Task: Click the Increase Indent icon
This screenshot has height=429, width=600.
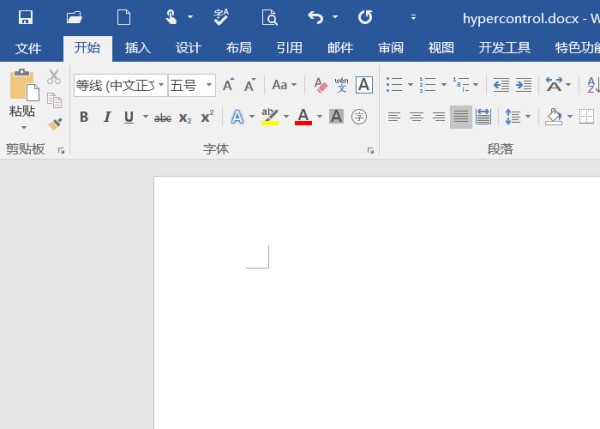Action: (x=523, y=86)
